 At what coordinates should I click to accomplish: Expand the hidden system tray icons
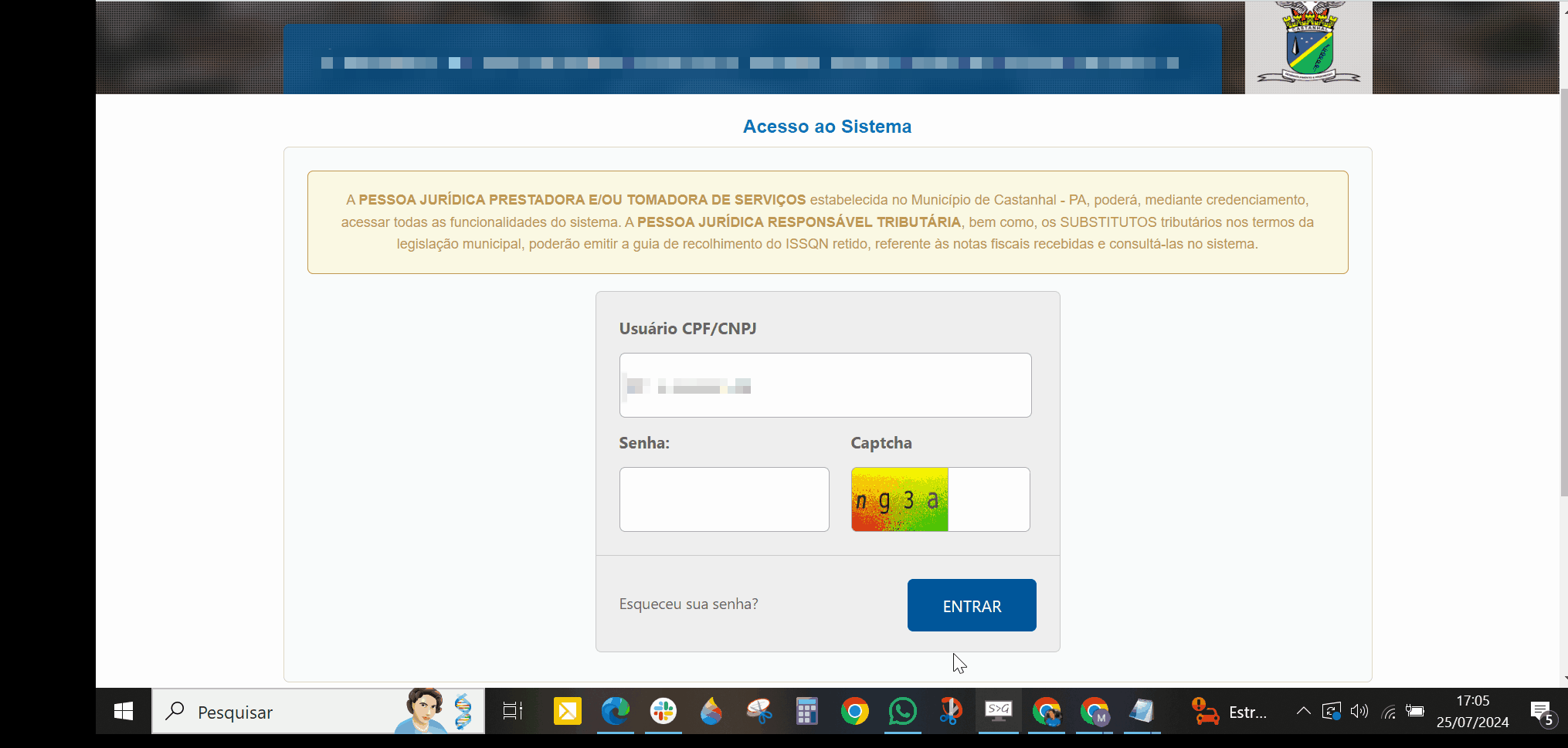coord(1303,711)
